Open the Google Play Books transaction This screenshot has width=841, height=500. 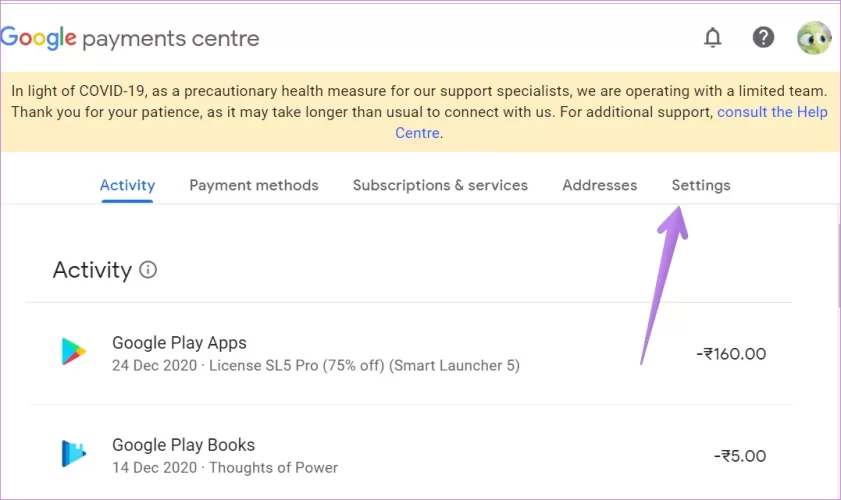[183, 445]
